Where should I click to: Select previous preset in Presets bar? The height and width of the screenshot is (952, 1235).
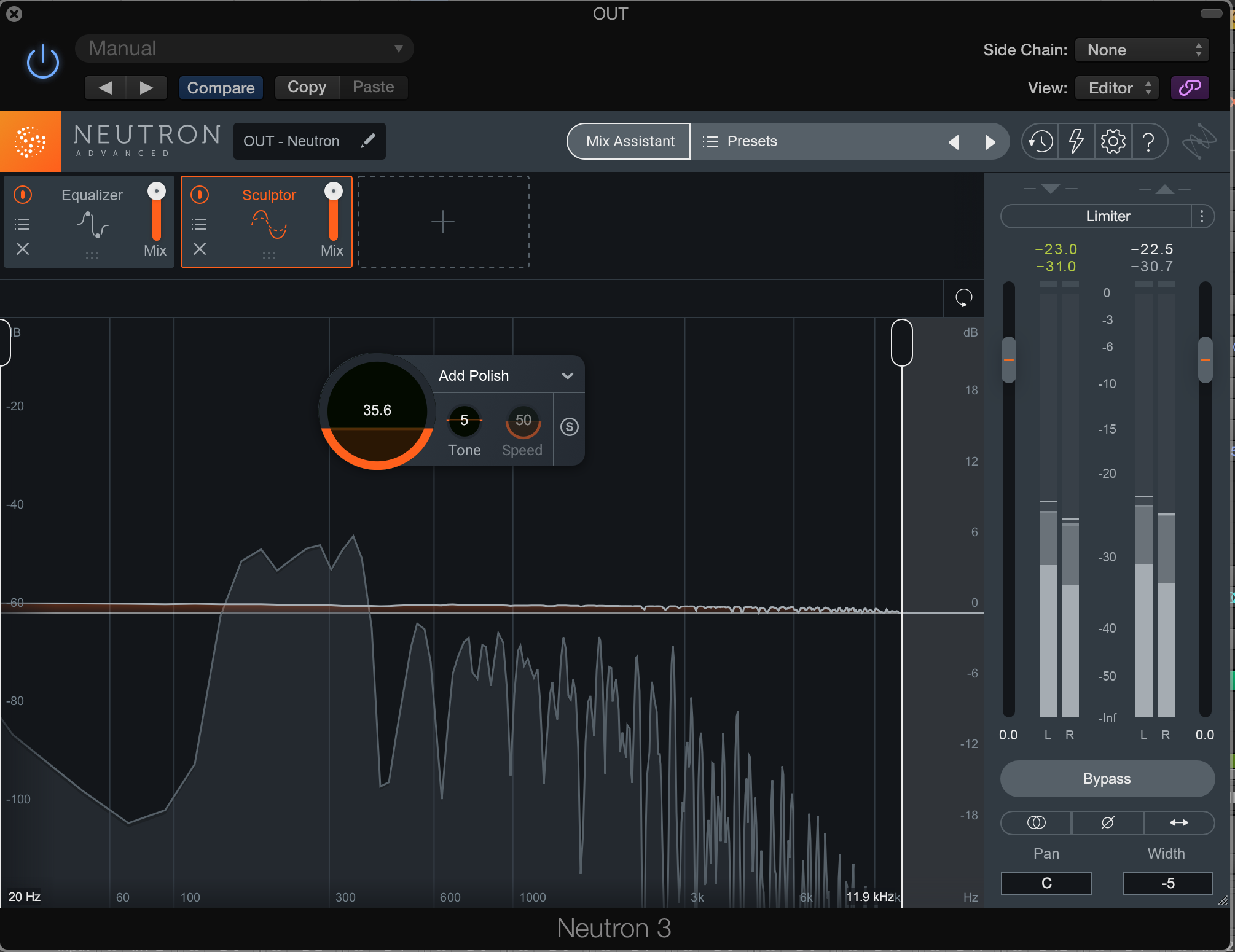coord(954,142)
